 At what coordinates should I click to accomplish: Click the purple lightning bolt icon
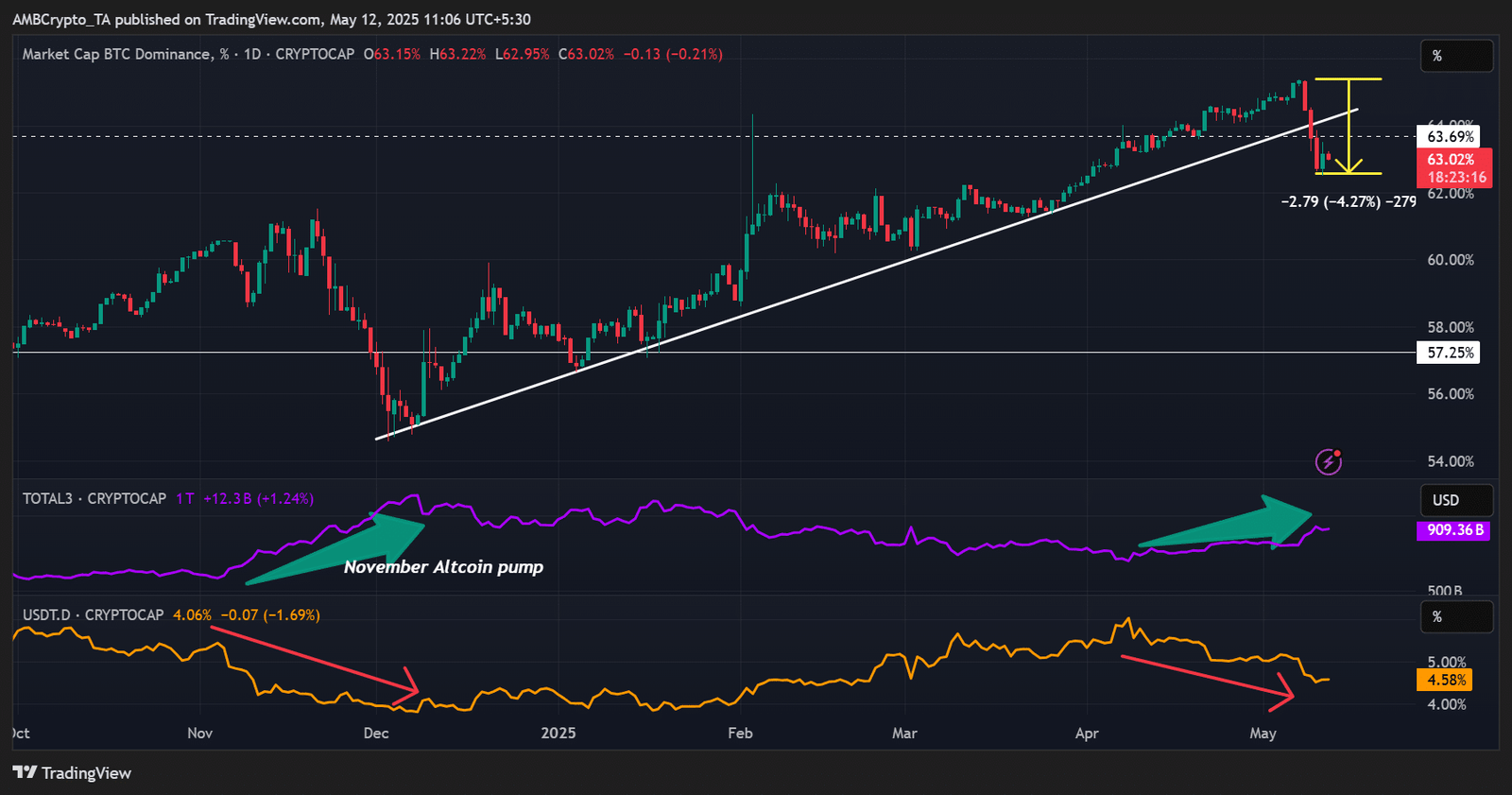pos(1329,461)
